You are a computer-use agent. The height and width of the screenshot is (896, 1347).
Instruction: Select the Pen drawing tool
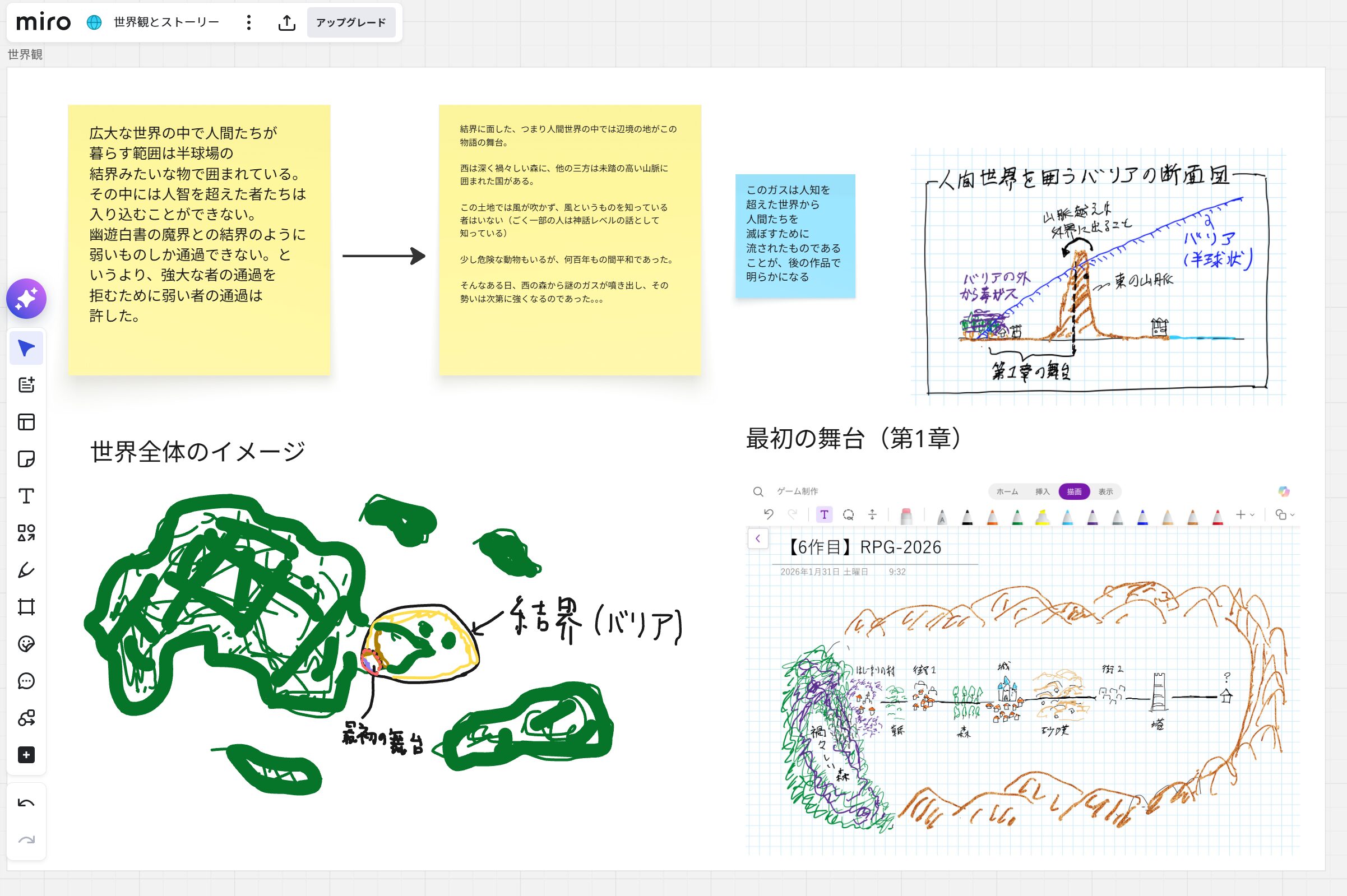pyautogui.click(x=26, y=570)
